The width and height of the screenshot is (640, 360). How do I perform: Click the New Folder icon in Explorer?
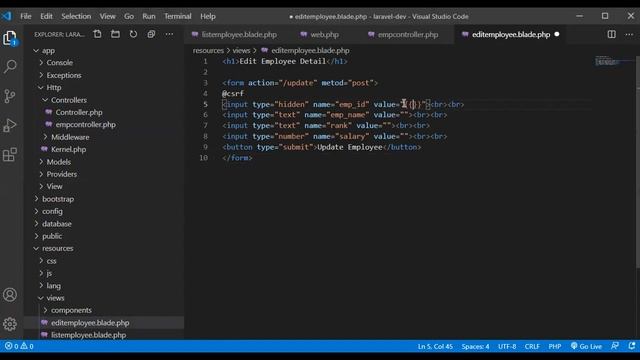(x=116, y=34)
